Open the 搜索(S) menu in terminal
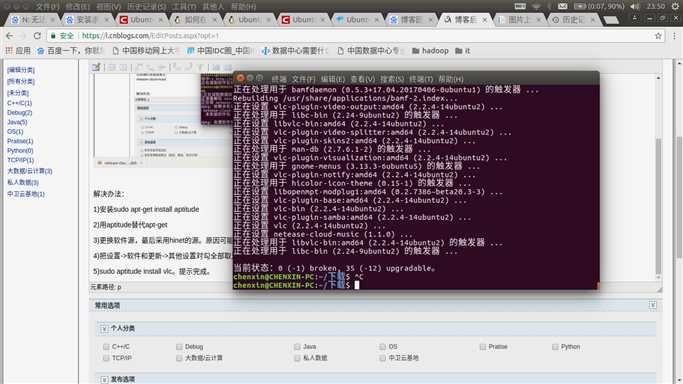 pos(392,79)
